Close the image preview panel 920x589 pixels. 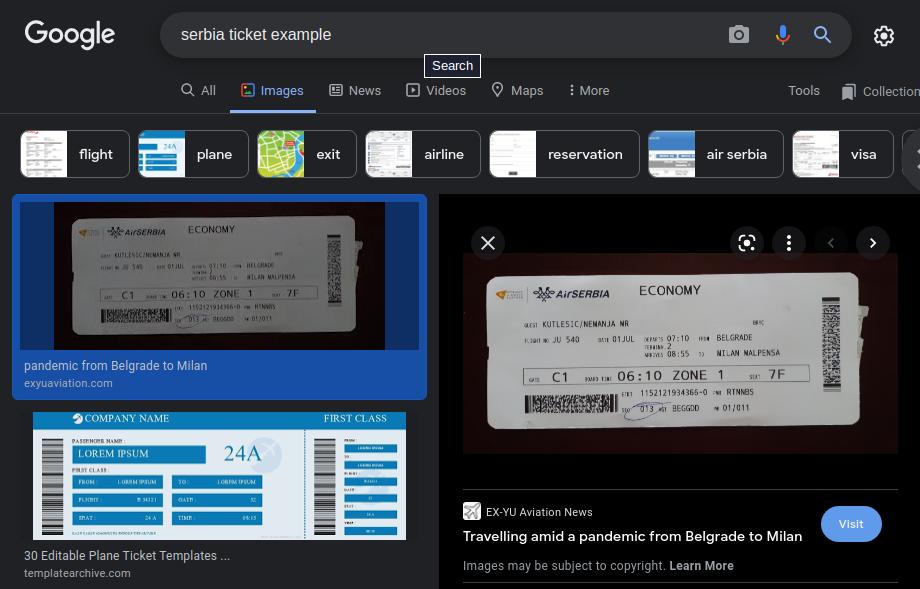point(488,243)
